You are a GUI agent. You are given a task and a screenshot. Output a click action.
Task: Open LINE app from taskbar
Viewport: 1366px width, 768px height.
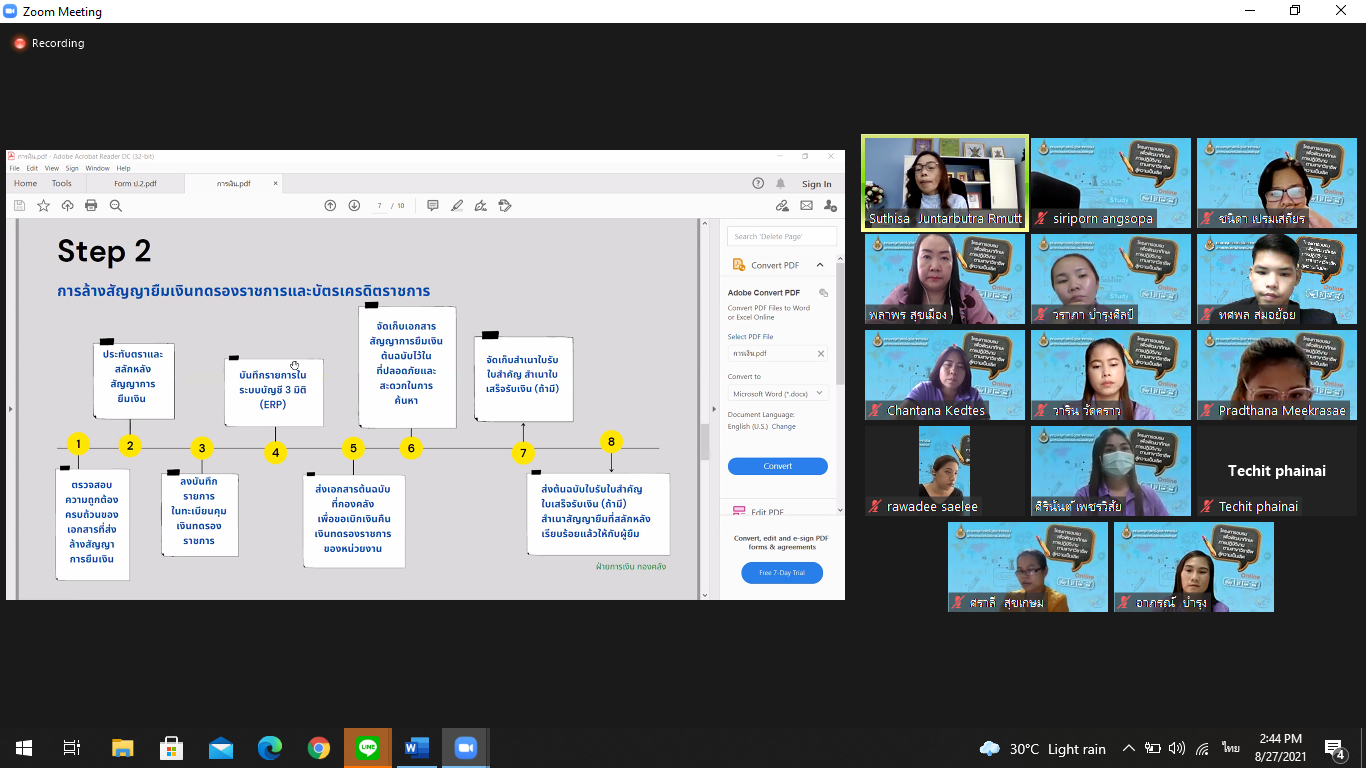(367, 747)
